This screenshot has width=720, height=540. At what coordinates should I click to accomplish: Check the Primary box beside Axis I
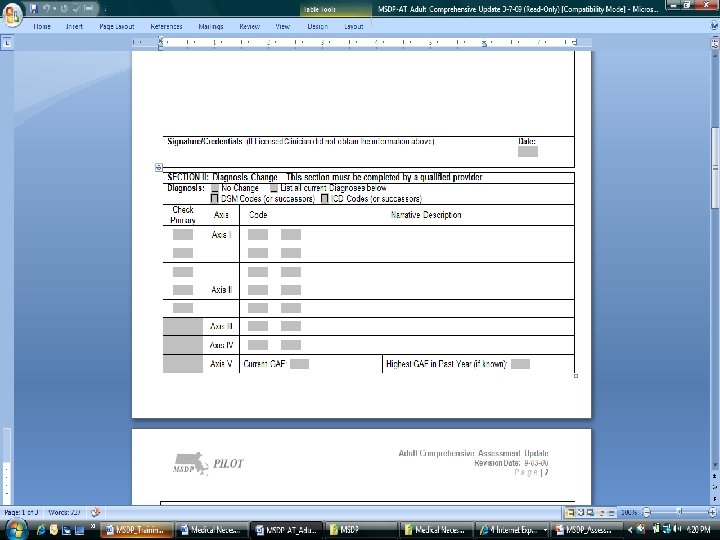point(183,235)
